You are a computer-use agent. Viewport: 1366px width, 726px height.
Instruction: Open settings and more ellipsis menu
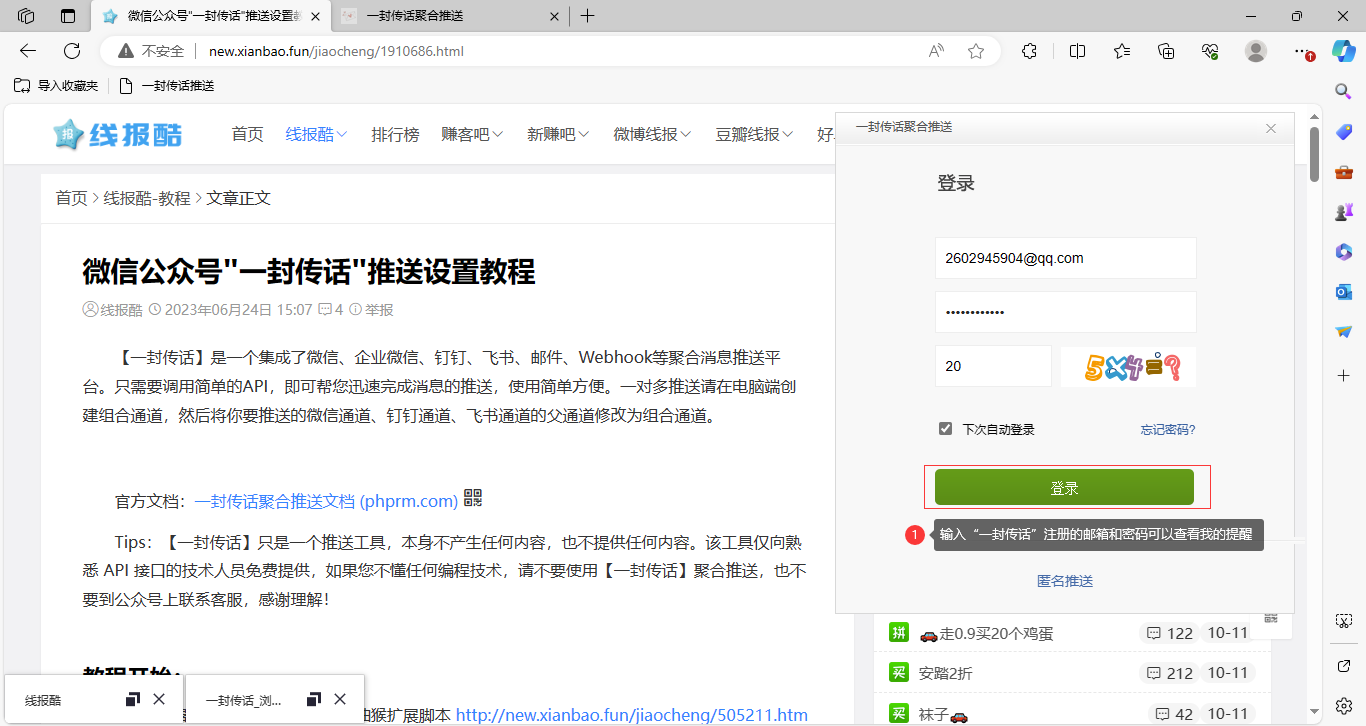[x=1301, y=51]
